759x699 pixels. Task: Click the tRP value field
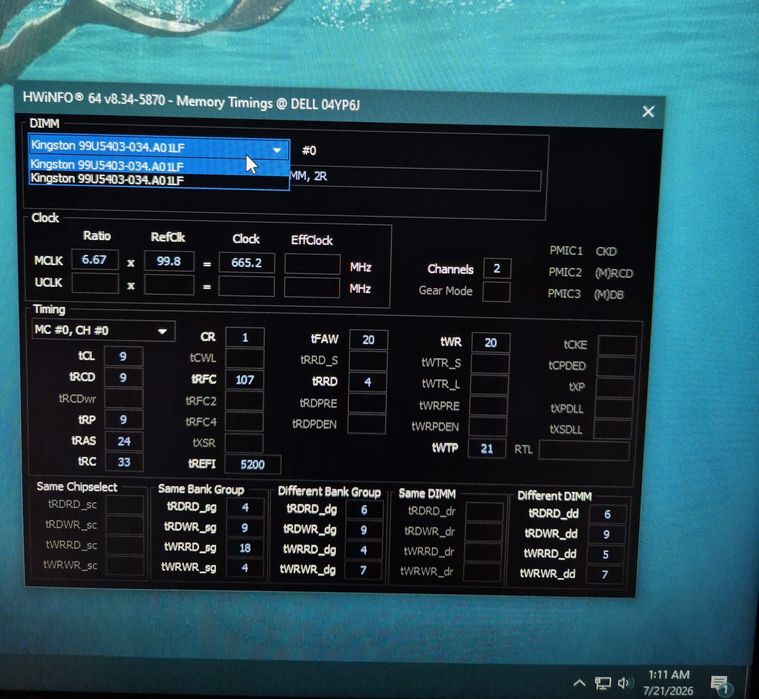pyautogui.click(x=123, y=420)
